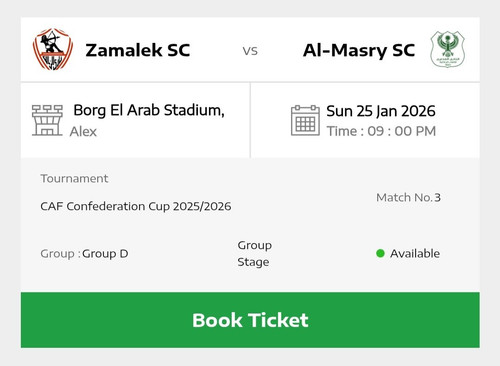This screenshot has width=500, height=366.
Task: Click the Sun 25 Jan 2026 date
Action: 381,111
